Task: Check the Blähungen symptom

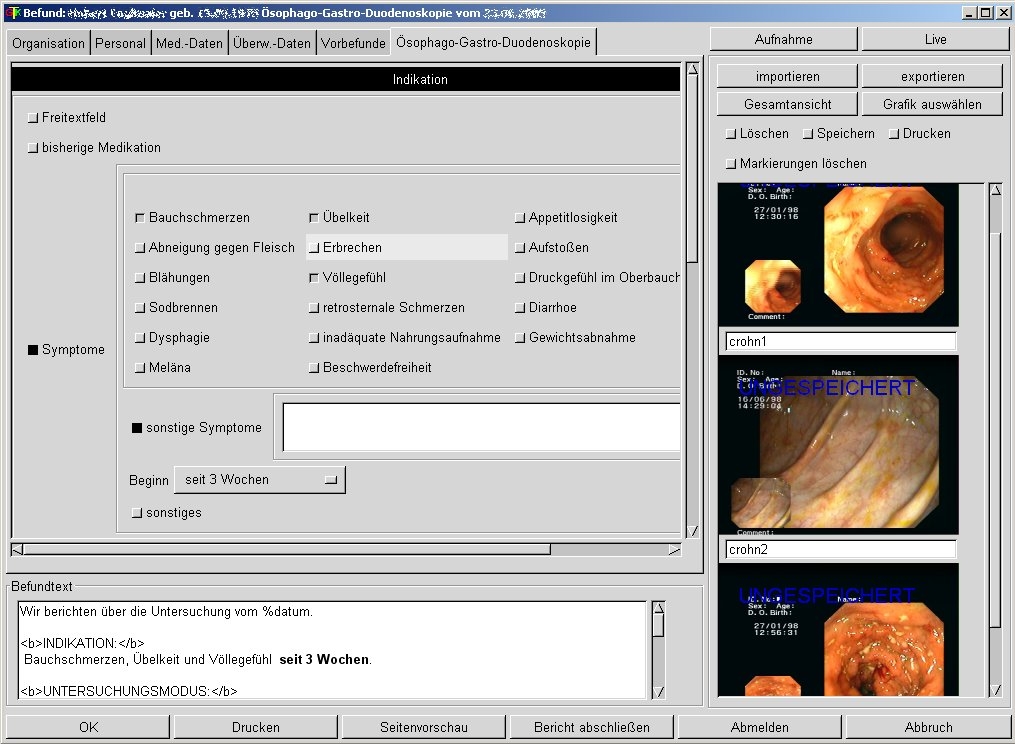Action: click(140, 278)
